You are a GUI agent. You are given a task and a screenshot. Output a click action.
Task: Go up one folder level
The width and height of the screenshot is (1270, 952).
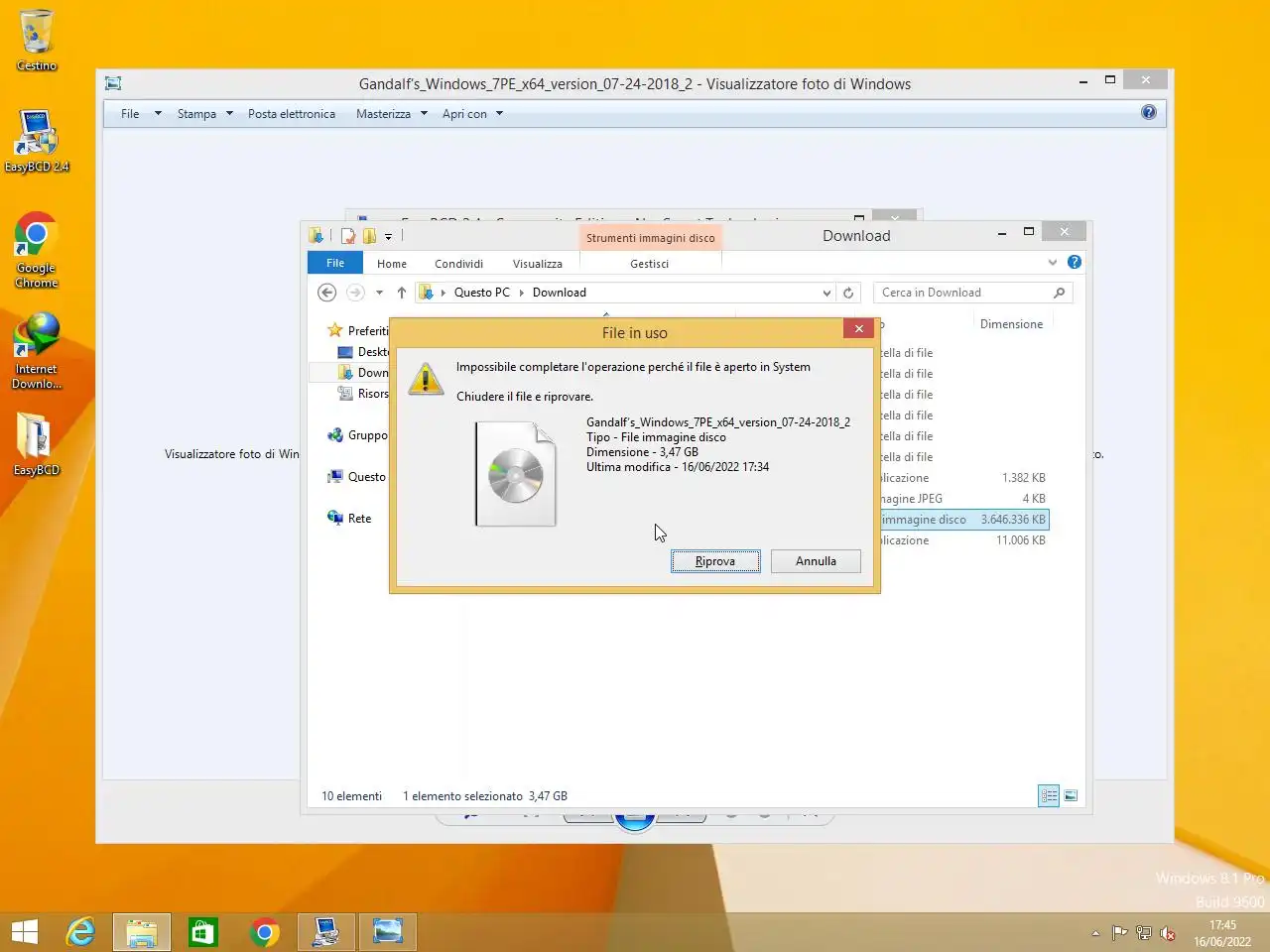[401, 293]
